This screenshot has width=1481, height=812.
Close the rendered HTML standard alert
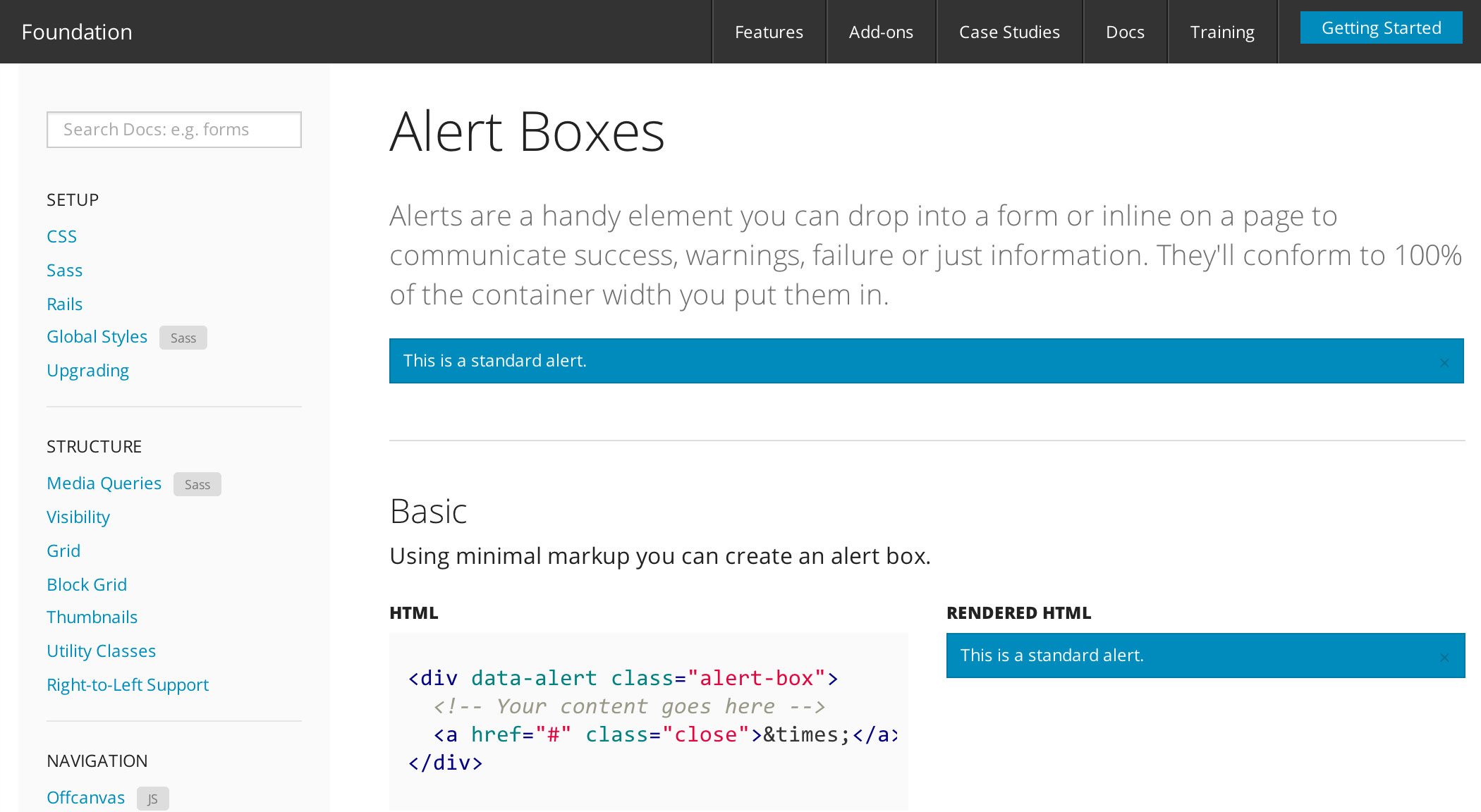[x=1444, y=657]
